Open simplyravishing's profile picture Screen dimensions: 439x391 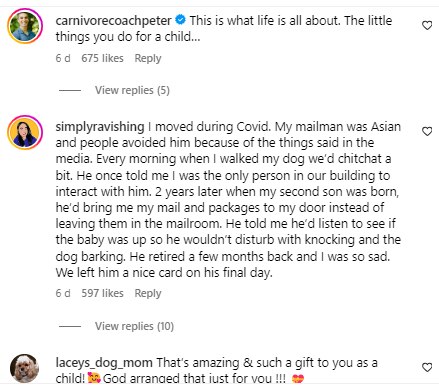25,132
